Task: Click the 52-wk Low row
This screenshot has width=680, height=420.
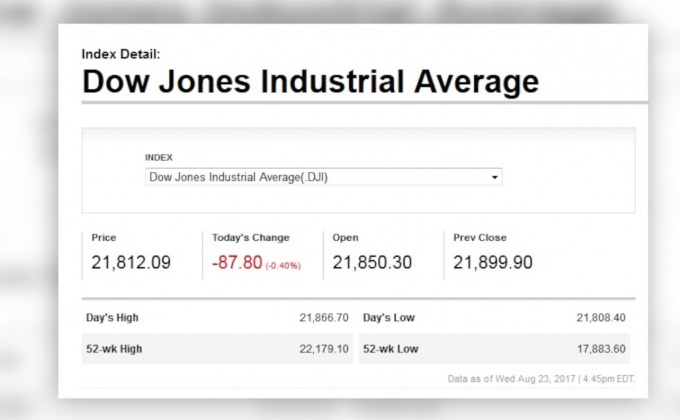Action: (495, 348)
